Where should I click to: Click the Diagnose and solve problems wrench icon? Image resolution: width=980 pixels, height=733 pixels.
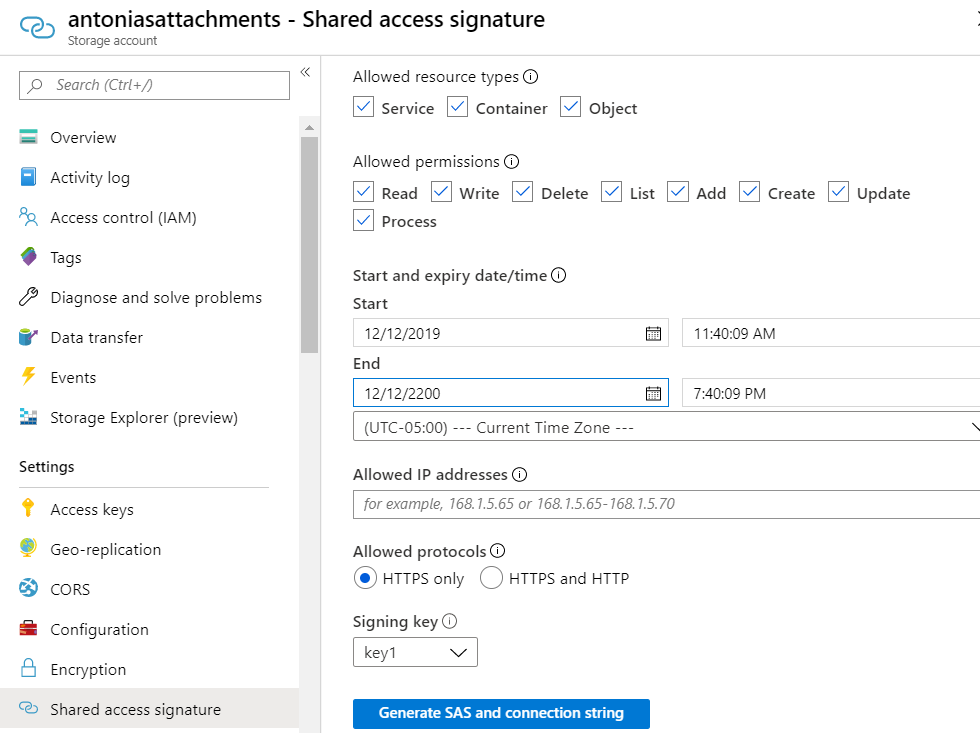pyautogui.click(x=28, y=297)
